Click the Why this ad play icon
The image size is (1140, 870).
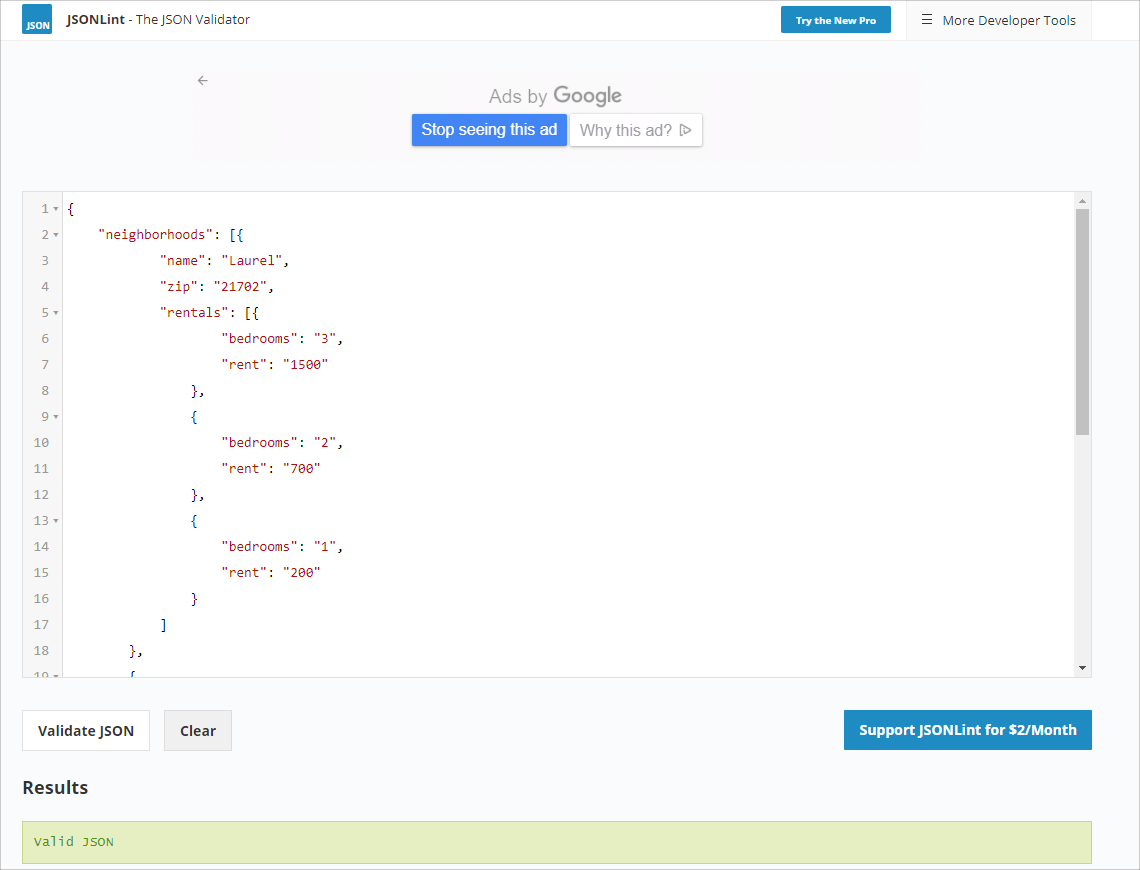[685, 130]
